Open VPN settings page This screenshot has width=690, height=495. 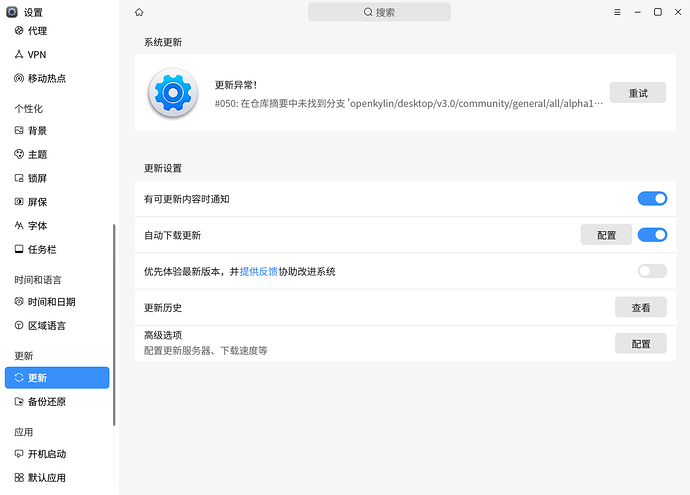pos(57,55)
